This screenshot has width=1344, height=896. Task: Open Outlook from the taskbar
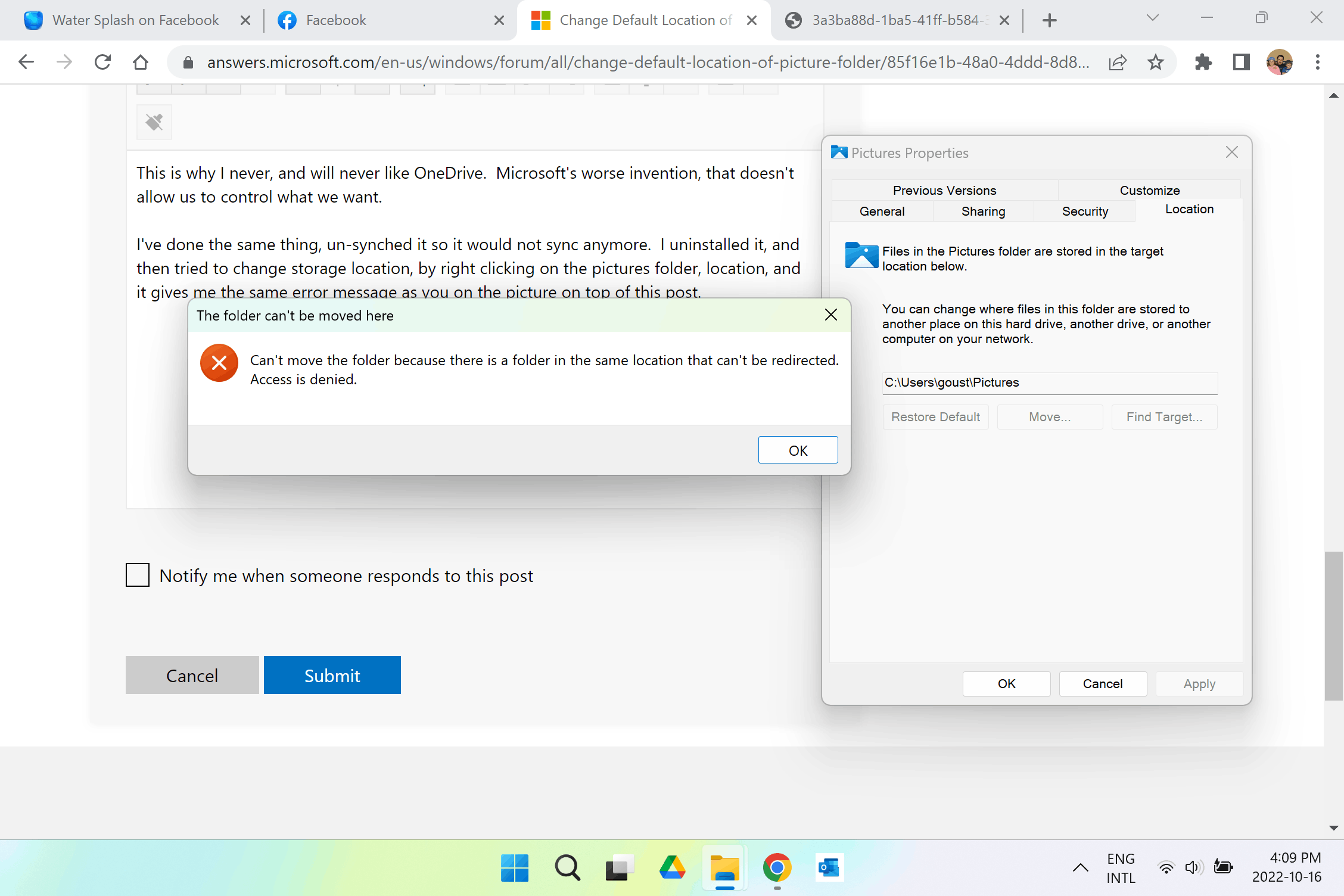tap(829, 867)
